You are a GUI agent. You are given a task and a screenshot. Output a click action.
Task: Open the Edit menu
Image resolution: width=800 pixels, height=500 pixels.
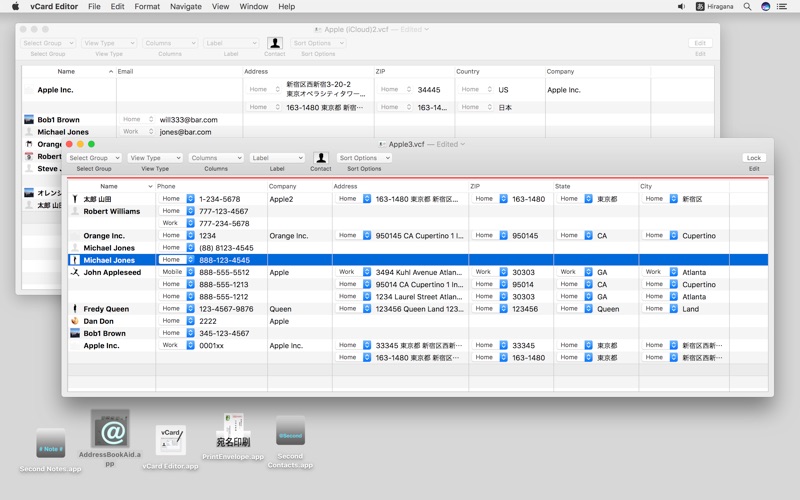point(117,6)
